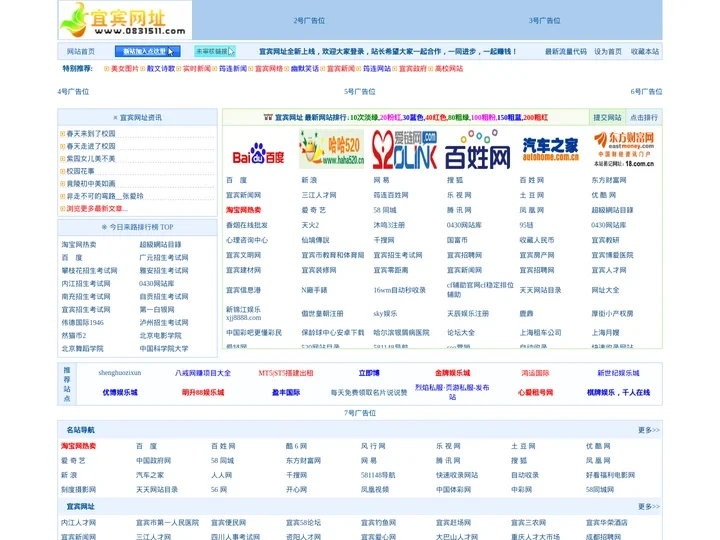Open the 点击排行 tab
The image size is (720, 540).
644,118
